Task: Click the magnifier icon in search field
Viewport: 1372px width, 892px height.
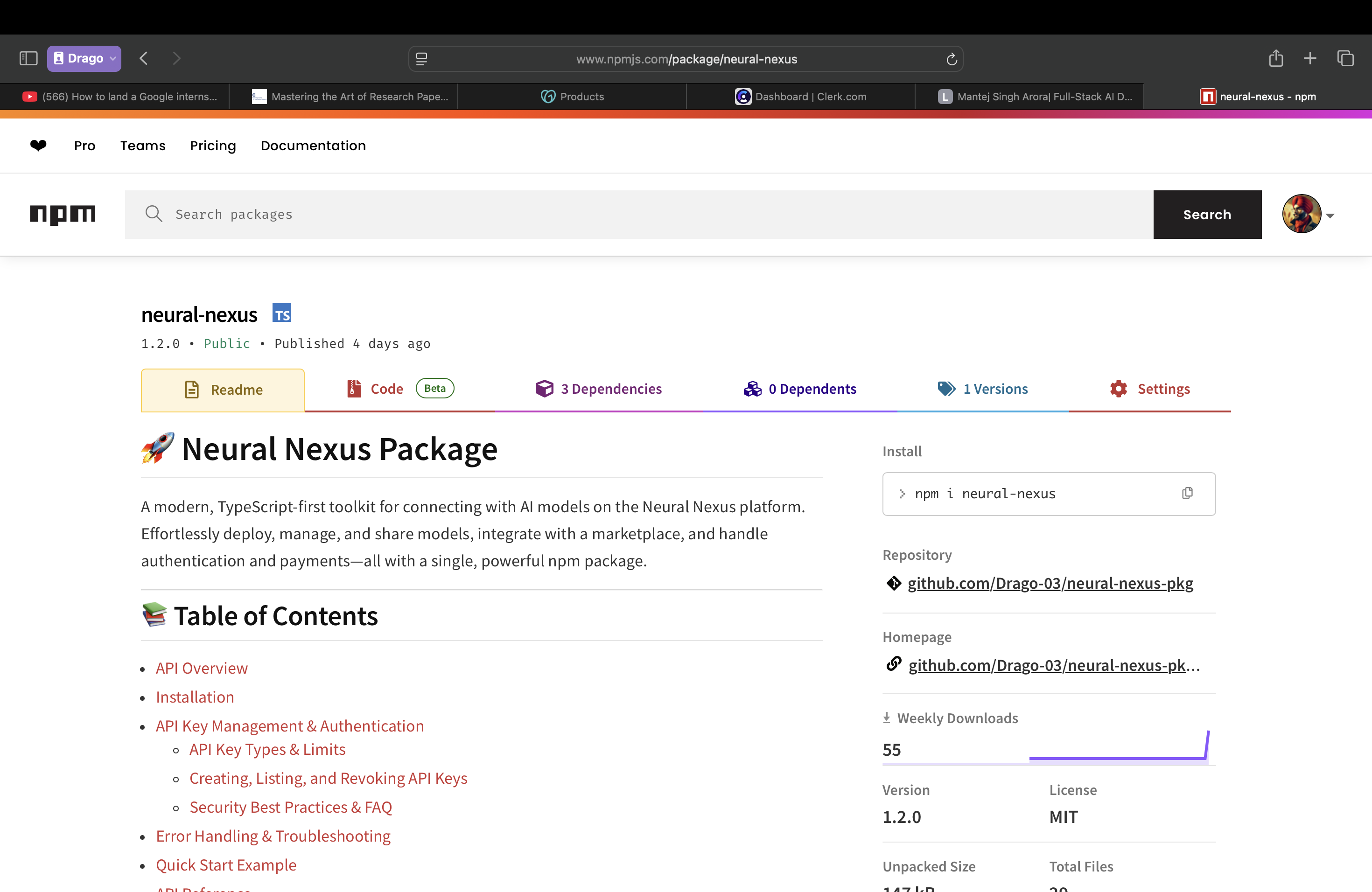Action: (154, 214)
